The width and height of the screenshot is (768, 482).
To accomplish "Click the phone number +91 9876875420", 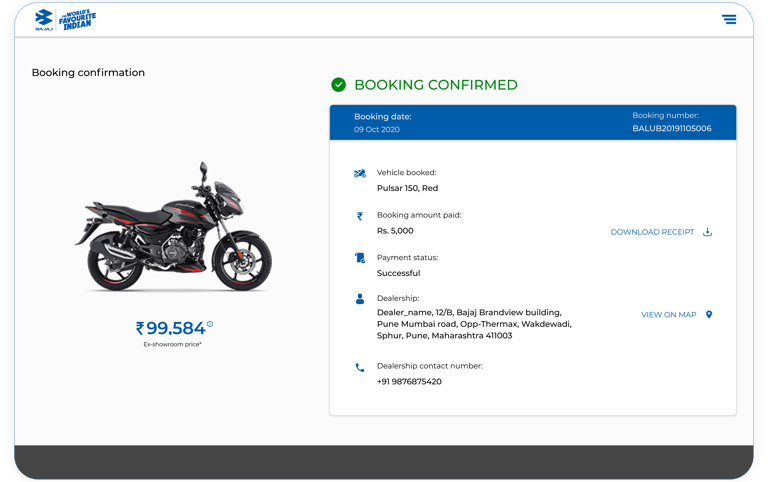I will [x=409, y=382].
